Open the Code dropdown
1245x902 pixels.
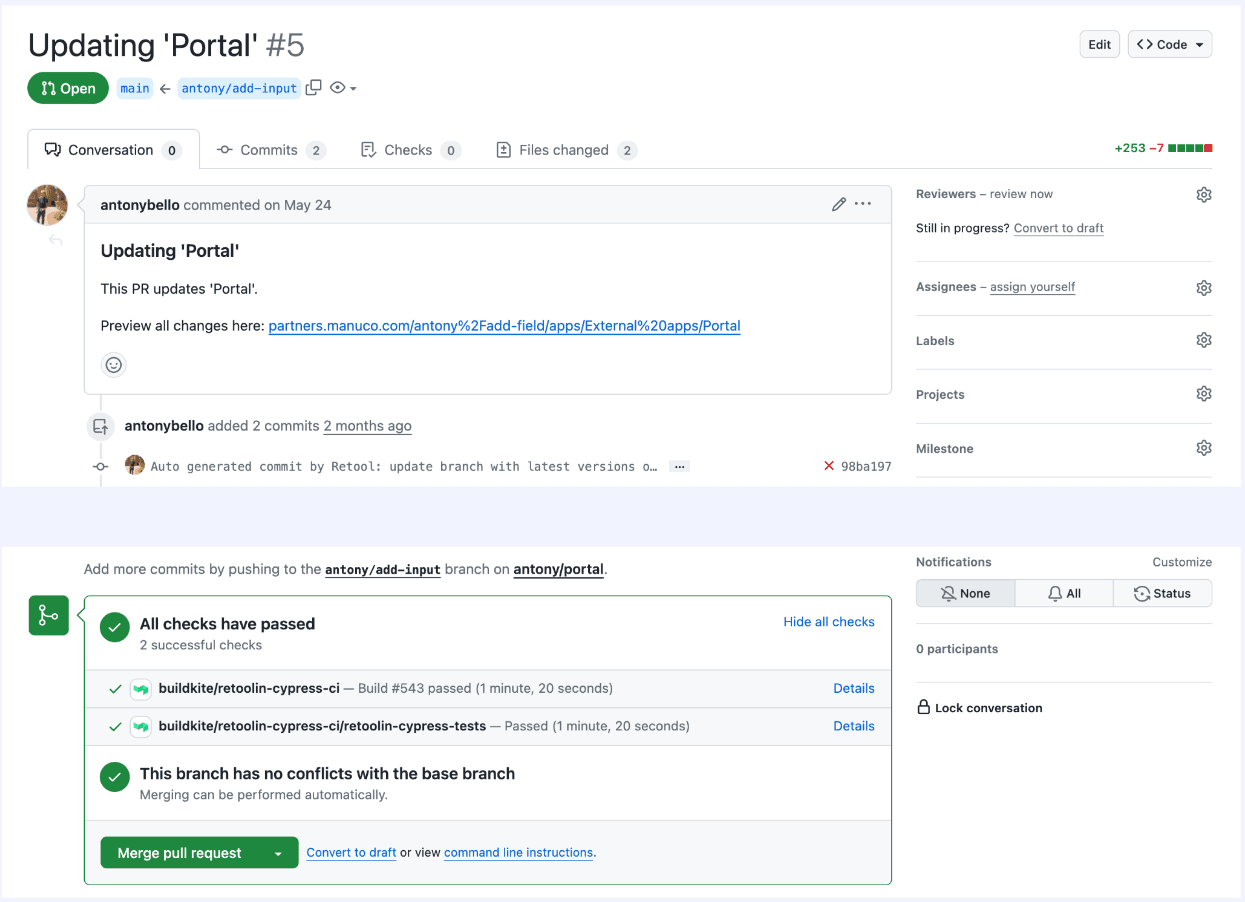[x=1169, y=44]
